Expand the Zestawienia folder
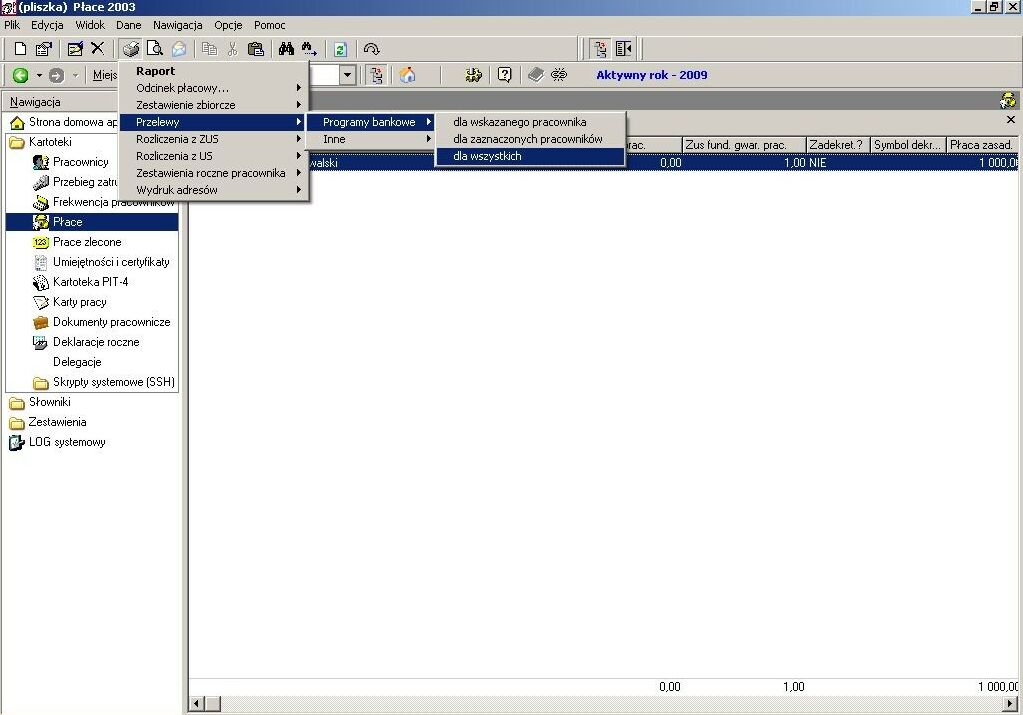The image size is (1023, 715). pyautogui.click(x=48, y=422)
